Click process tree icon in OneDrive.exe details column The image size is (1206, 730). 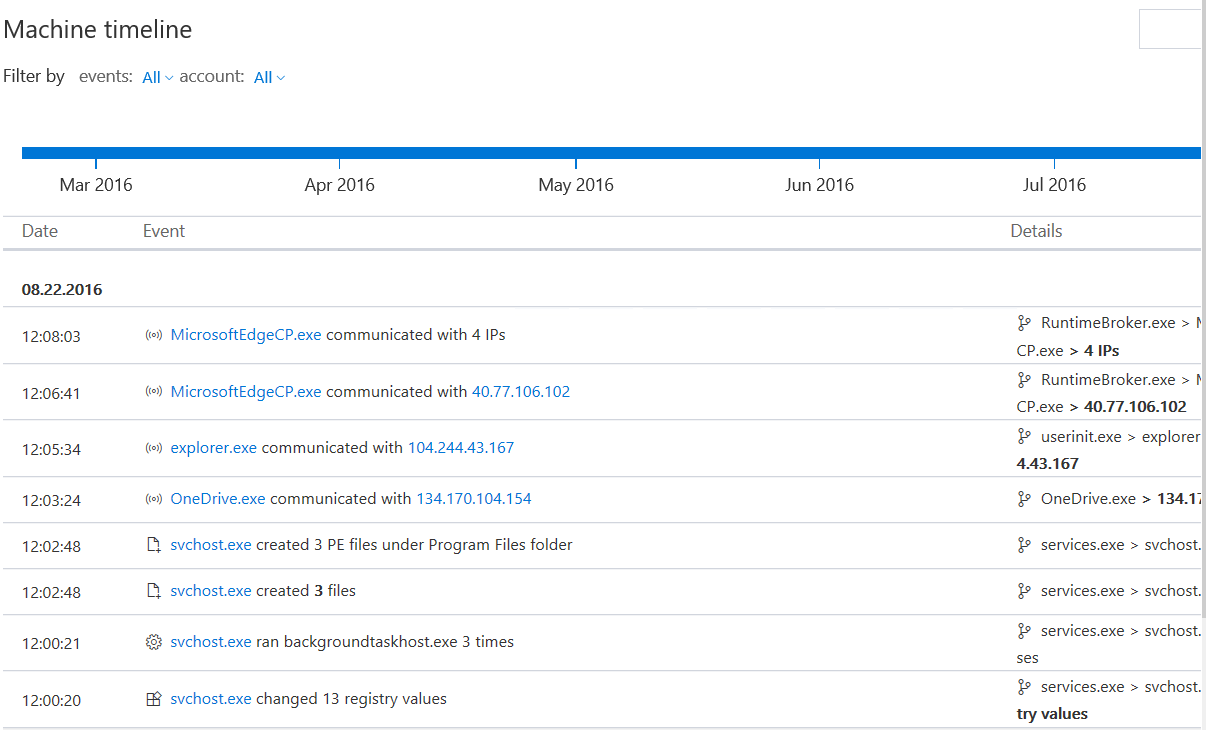(1023, 499)
